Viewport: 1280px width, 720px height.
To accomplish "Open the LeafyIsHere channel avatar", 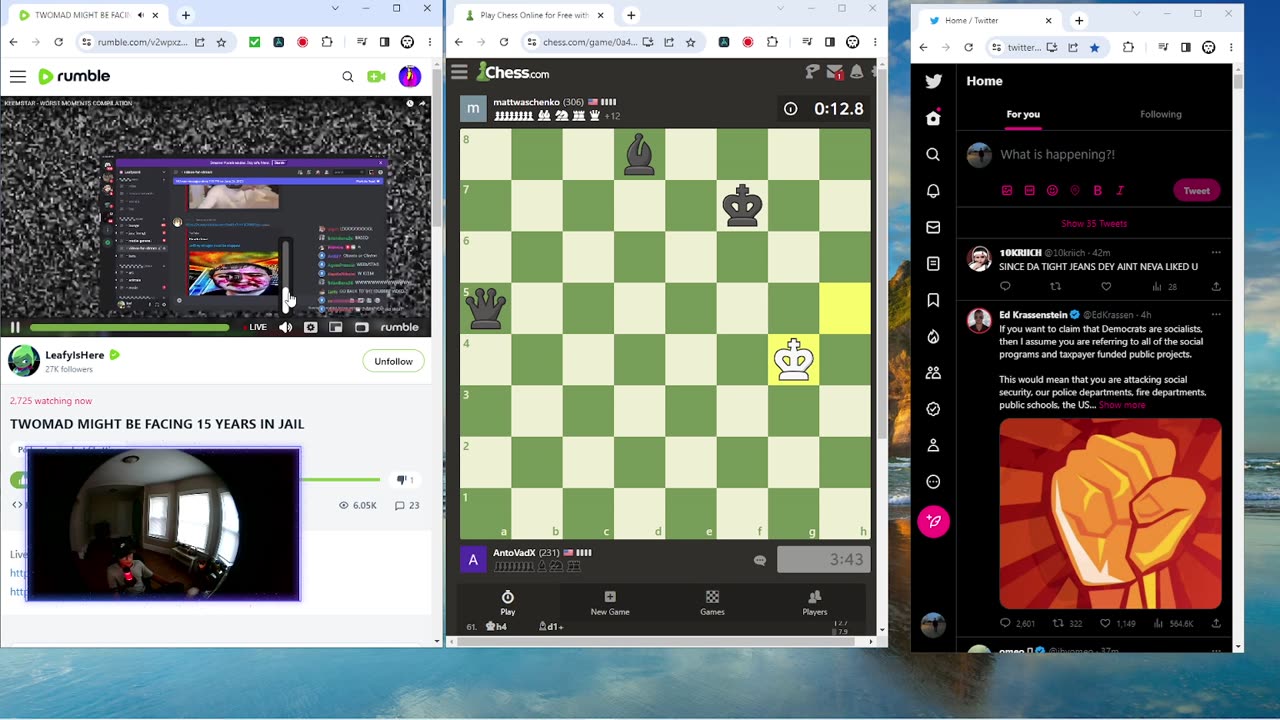I will [24, 361].
